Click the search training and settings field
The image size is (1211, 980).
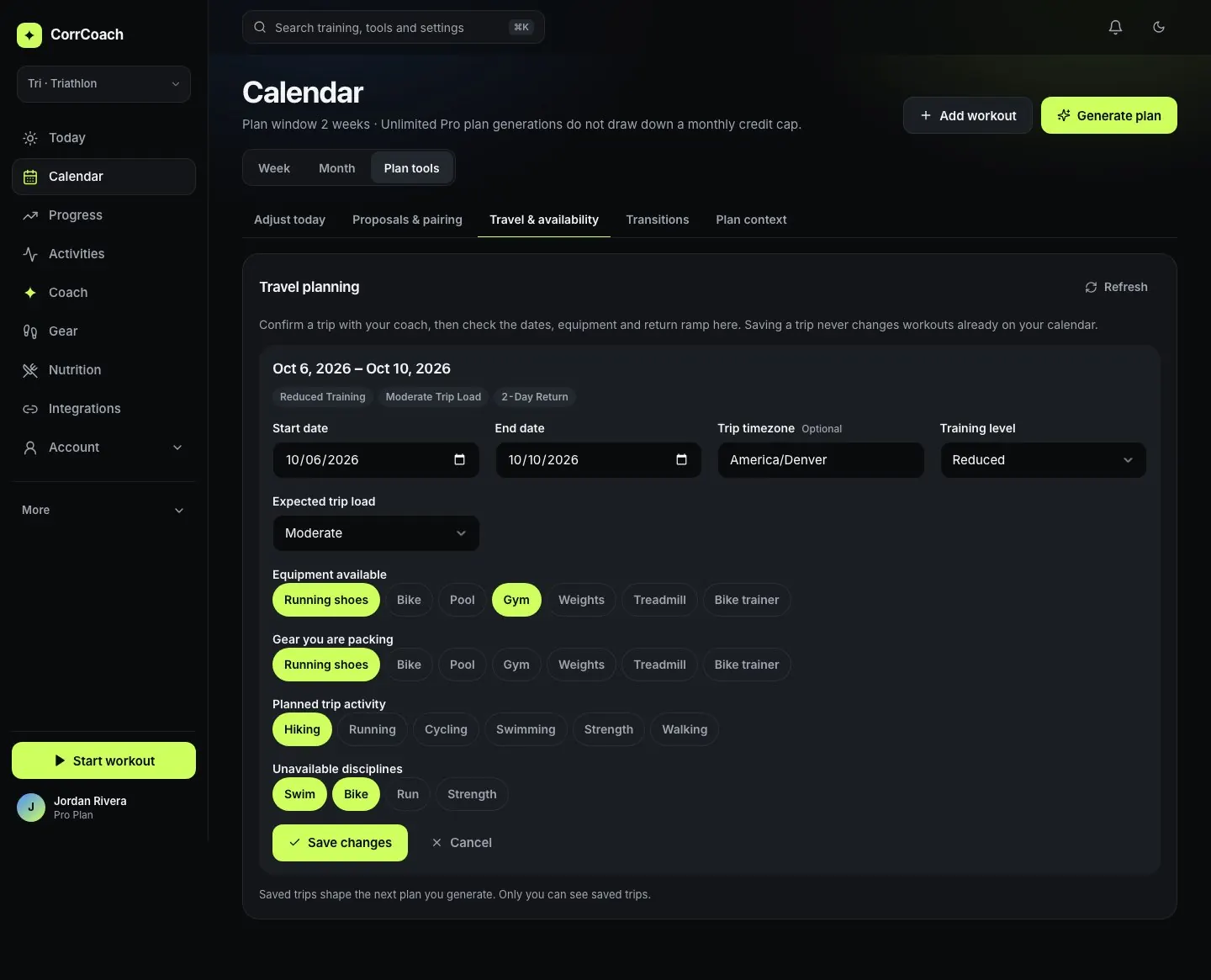click(x=394, y=27)
